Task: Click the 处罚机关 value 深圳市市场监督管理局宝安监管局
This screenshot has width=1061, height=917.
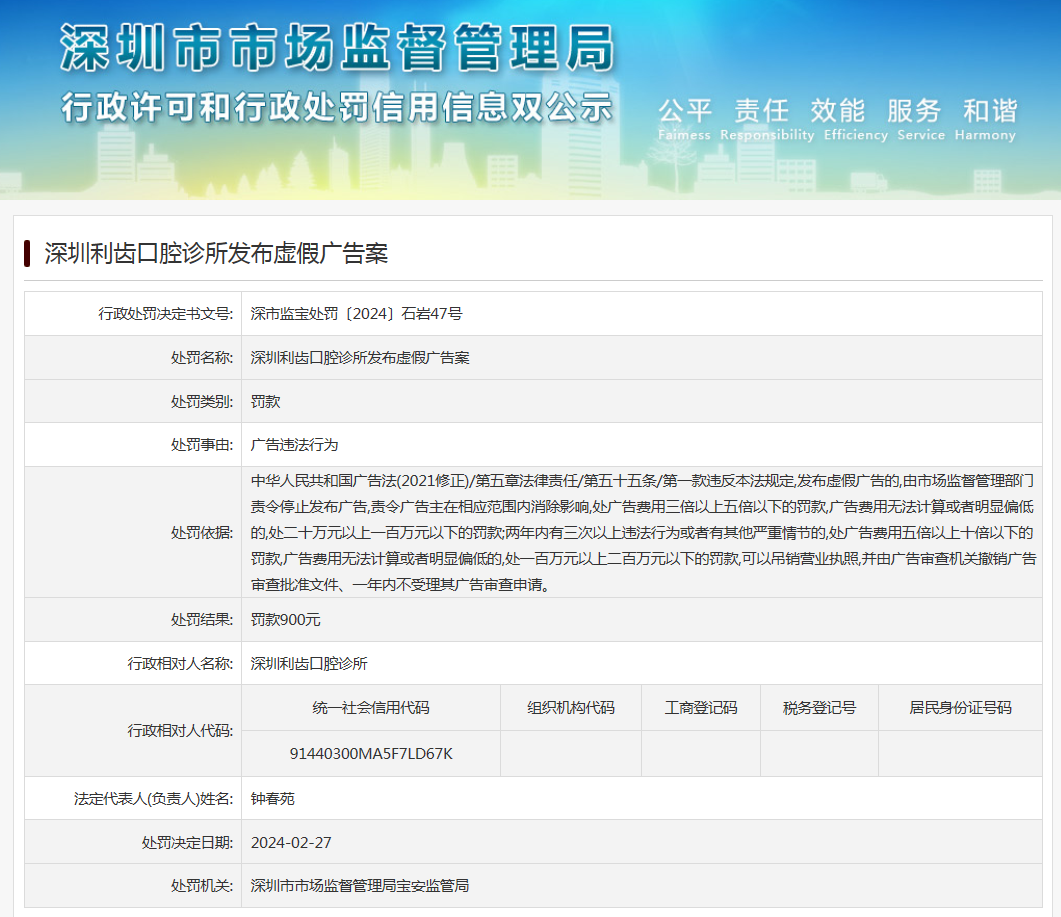Action: point(360,886)
